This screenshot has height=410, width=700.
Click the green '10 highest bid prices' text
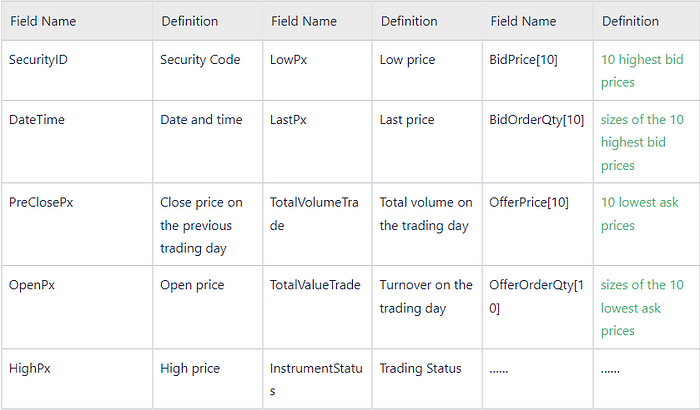tap(642, 71)
